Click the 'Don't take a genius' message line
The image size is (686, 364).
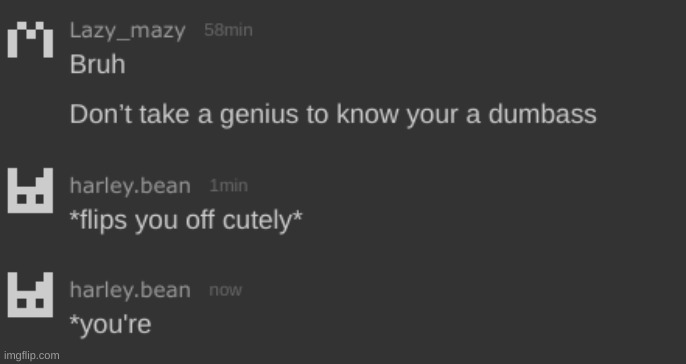pyautogui.click(x=333, y=115)
